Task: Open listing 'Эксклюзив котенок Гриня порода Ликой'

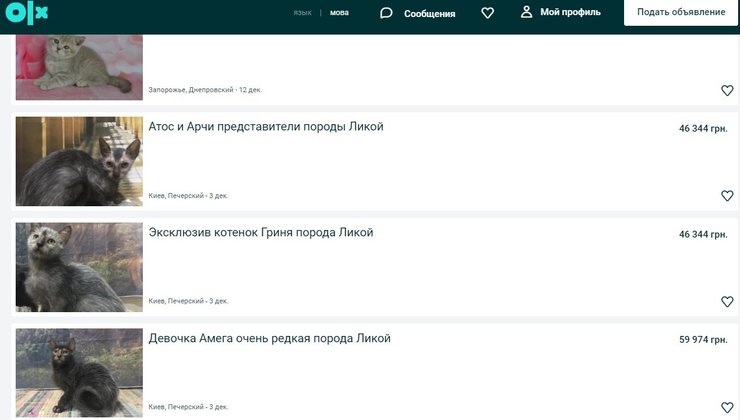Action: point(261,232)
